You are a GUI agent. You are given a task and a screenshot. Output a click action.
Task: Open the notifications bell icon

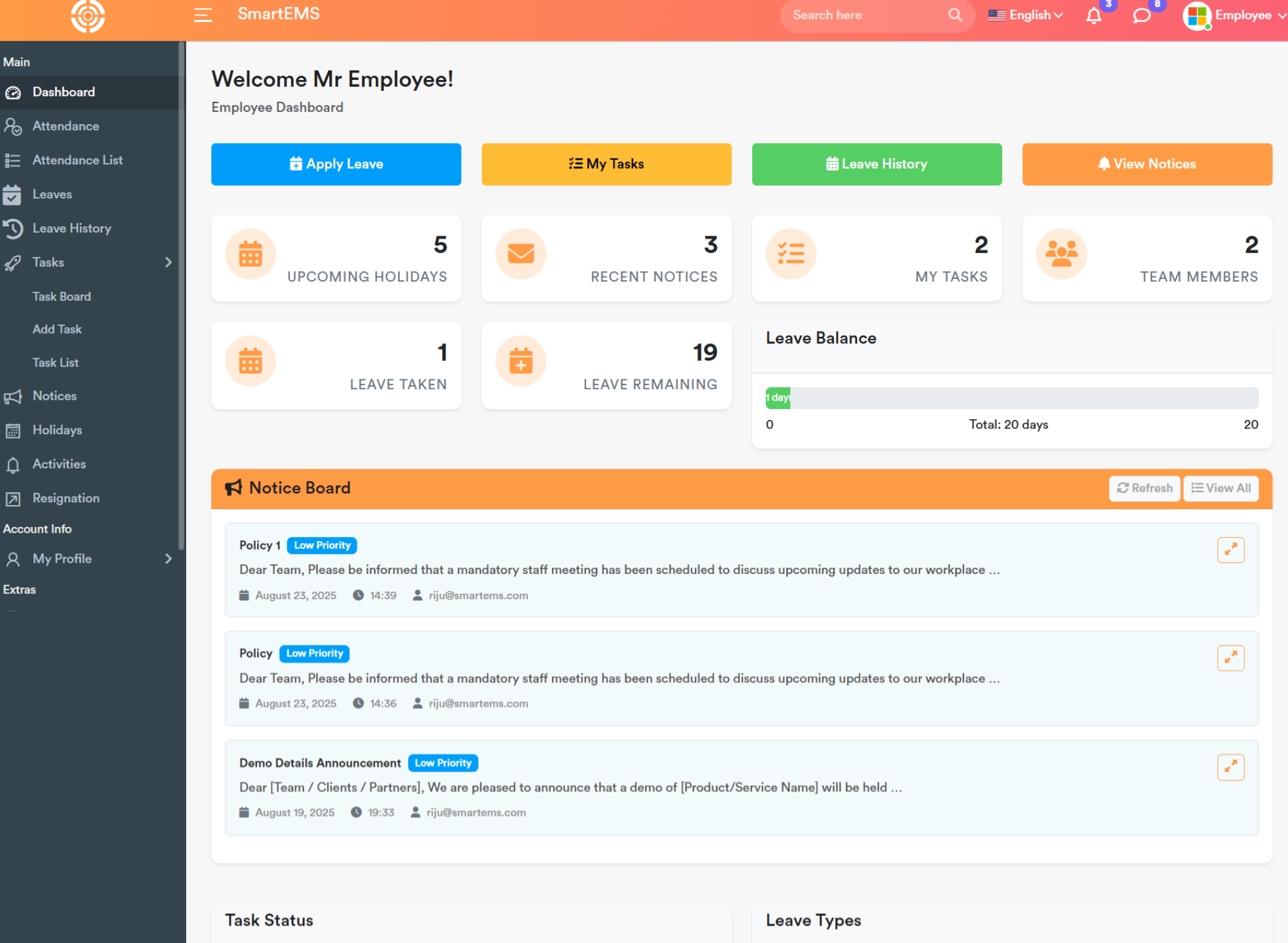1094,15
